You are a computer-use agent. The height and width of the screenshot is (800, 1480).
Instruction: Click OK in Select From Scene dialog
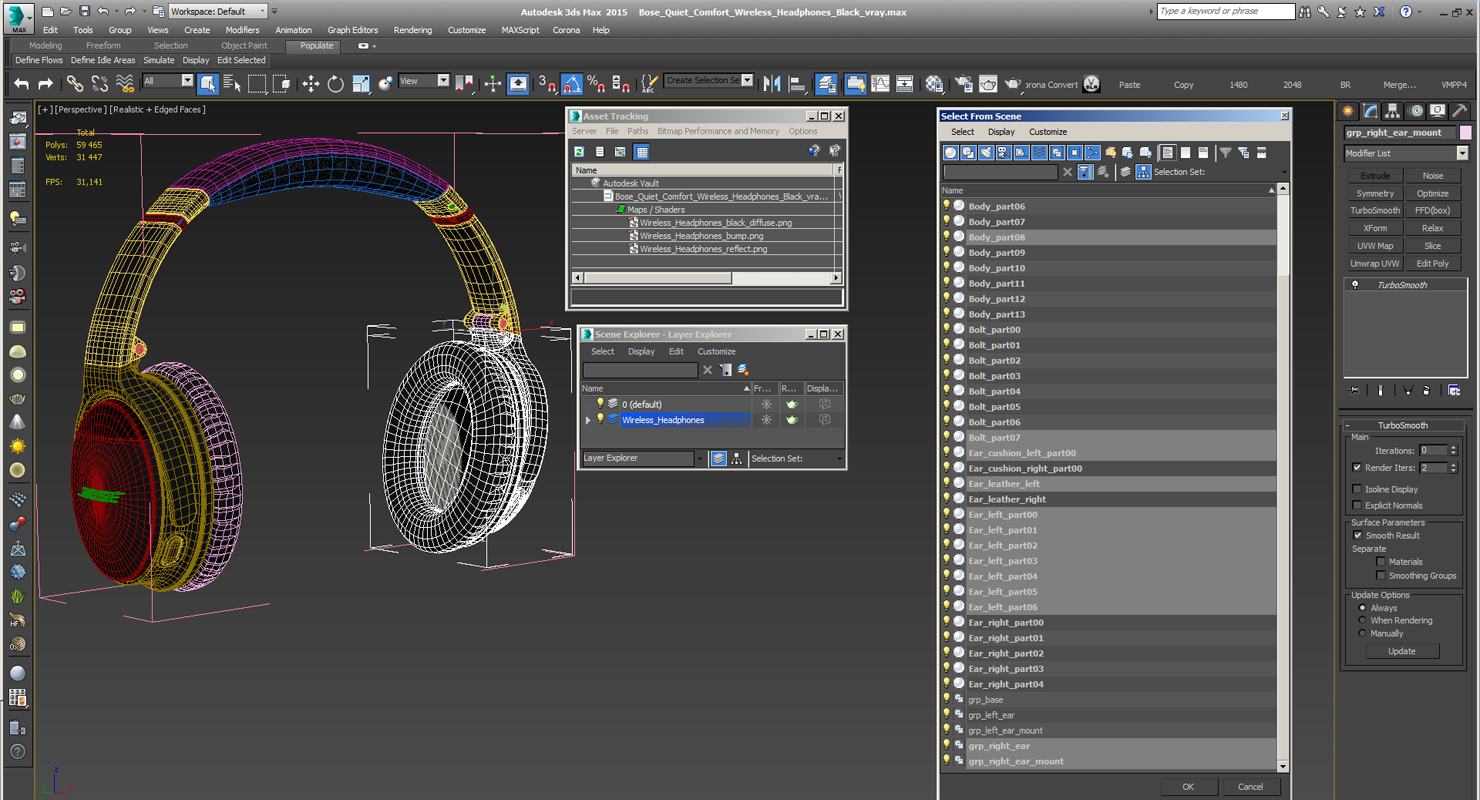point(1188,787)
